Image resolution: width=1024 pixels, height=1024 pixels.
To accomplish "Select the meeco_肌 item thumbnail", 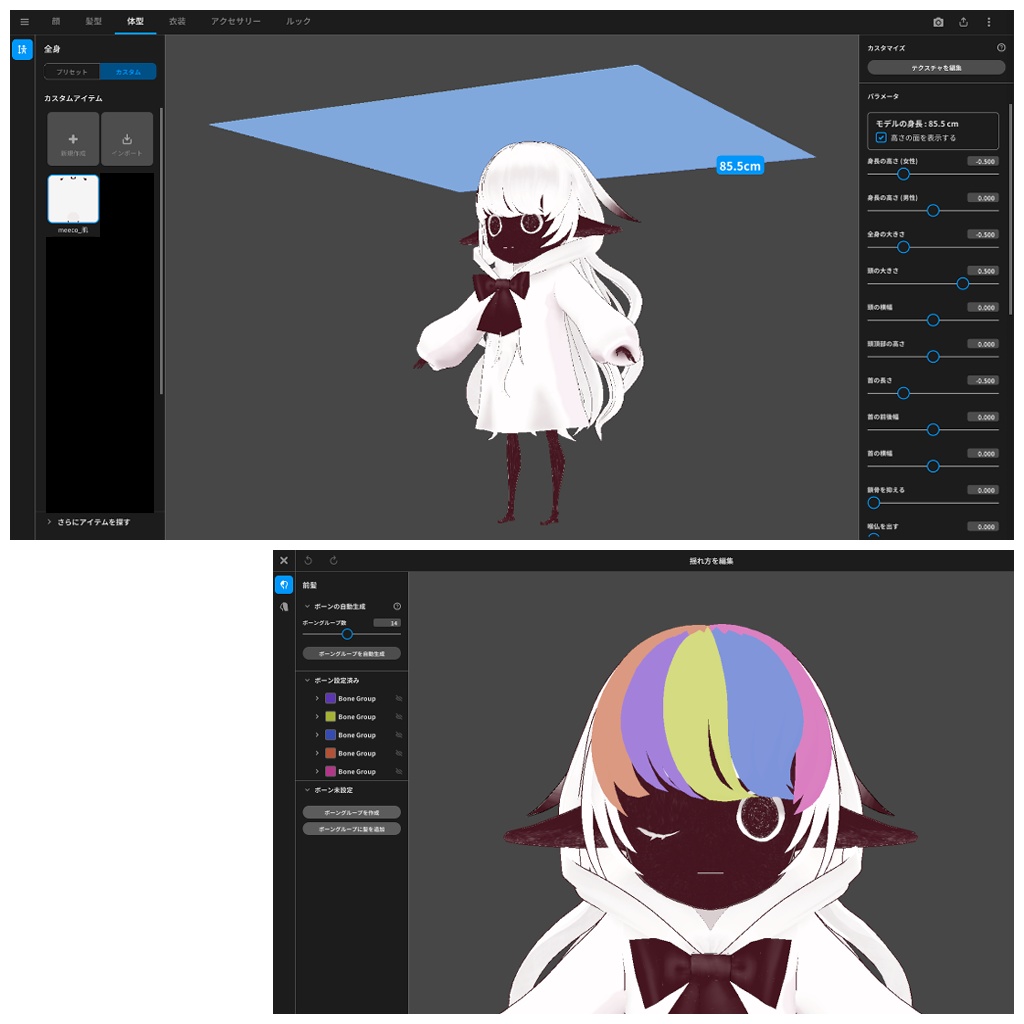I will 71,199.
